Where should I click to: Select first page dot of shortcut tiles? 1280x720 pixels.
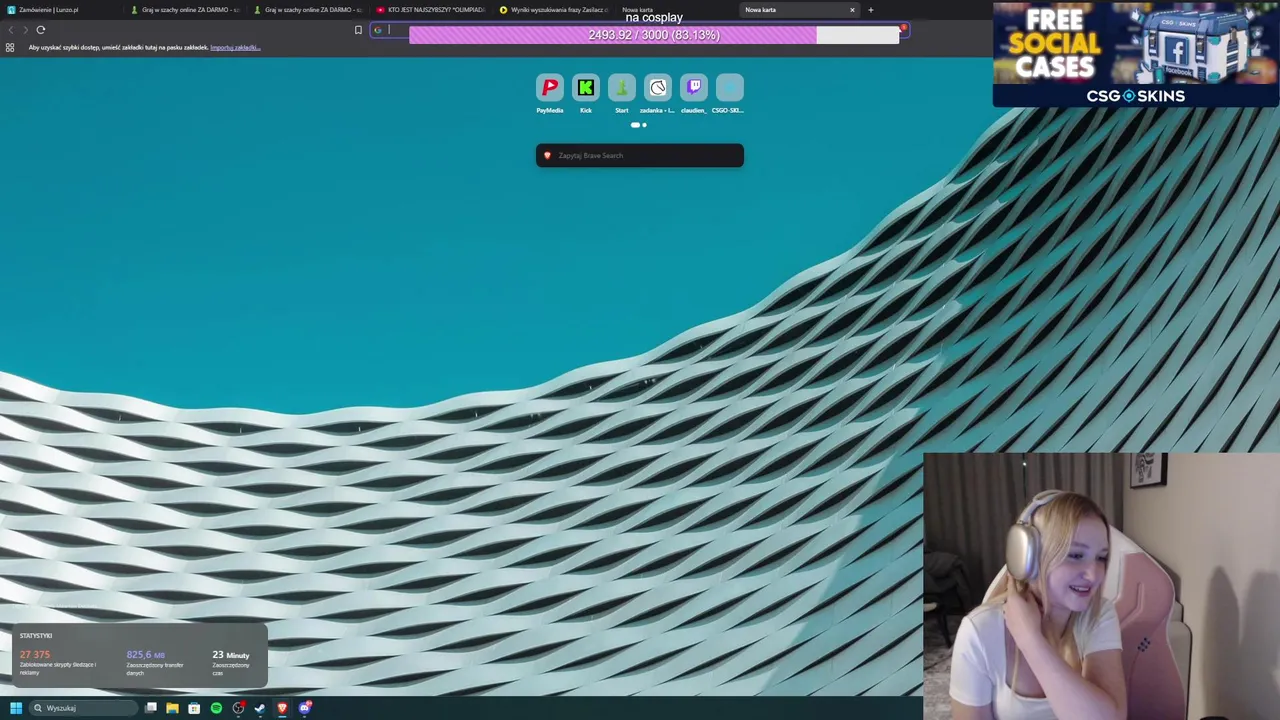coord(635,125)
